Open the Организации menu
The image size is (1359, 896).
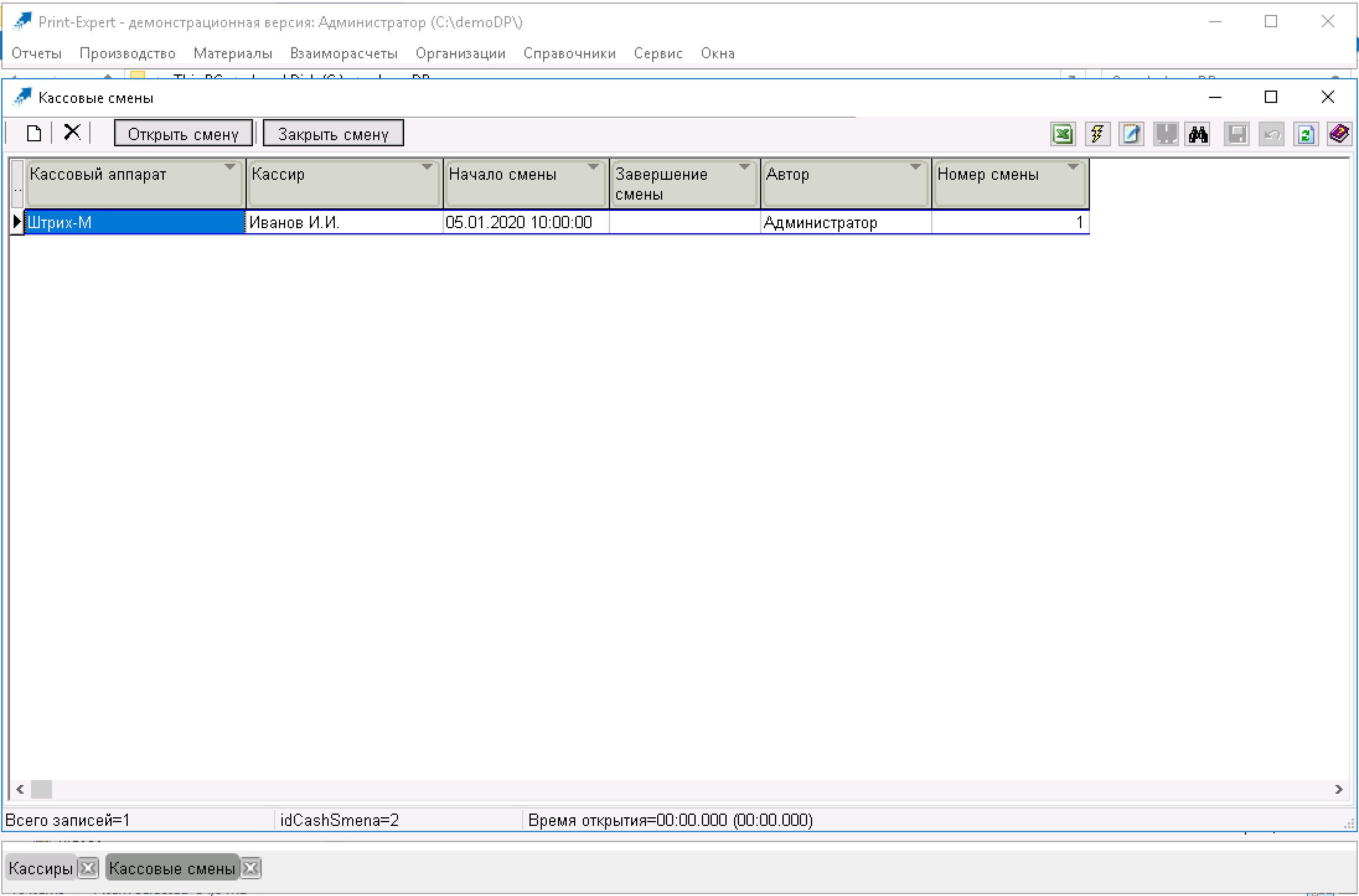pos(461,53)
